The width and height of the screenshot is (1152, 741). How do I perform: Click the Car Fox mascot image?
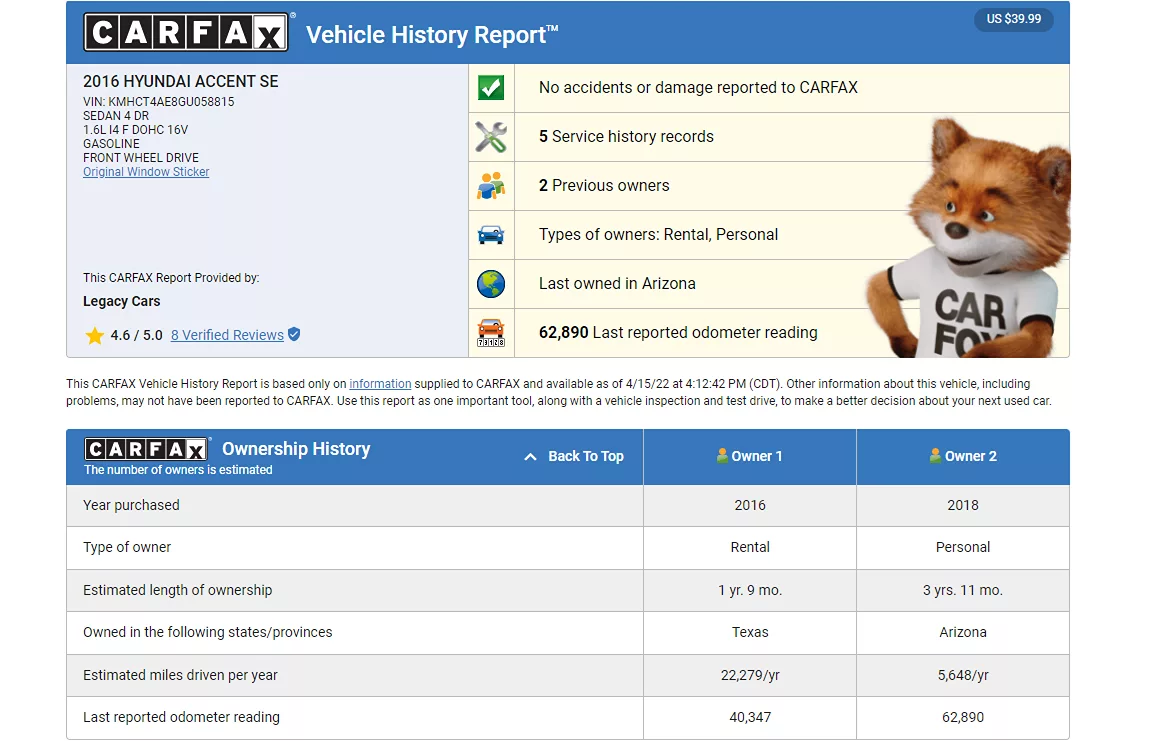pos(970,240)
